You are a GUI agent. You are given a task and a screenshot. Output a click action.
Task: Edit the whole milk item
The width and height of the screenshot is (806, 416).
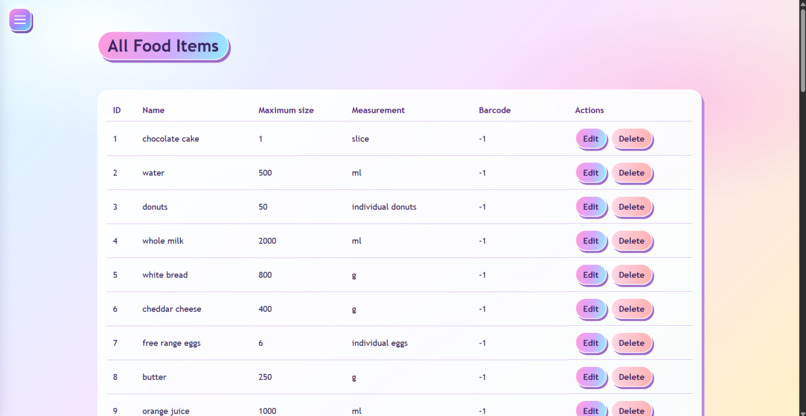click(x=591, y=241)
